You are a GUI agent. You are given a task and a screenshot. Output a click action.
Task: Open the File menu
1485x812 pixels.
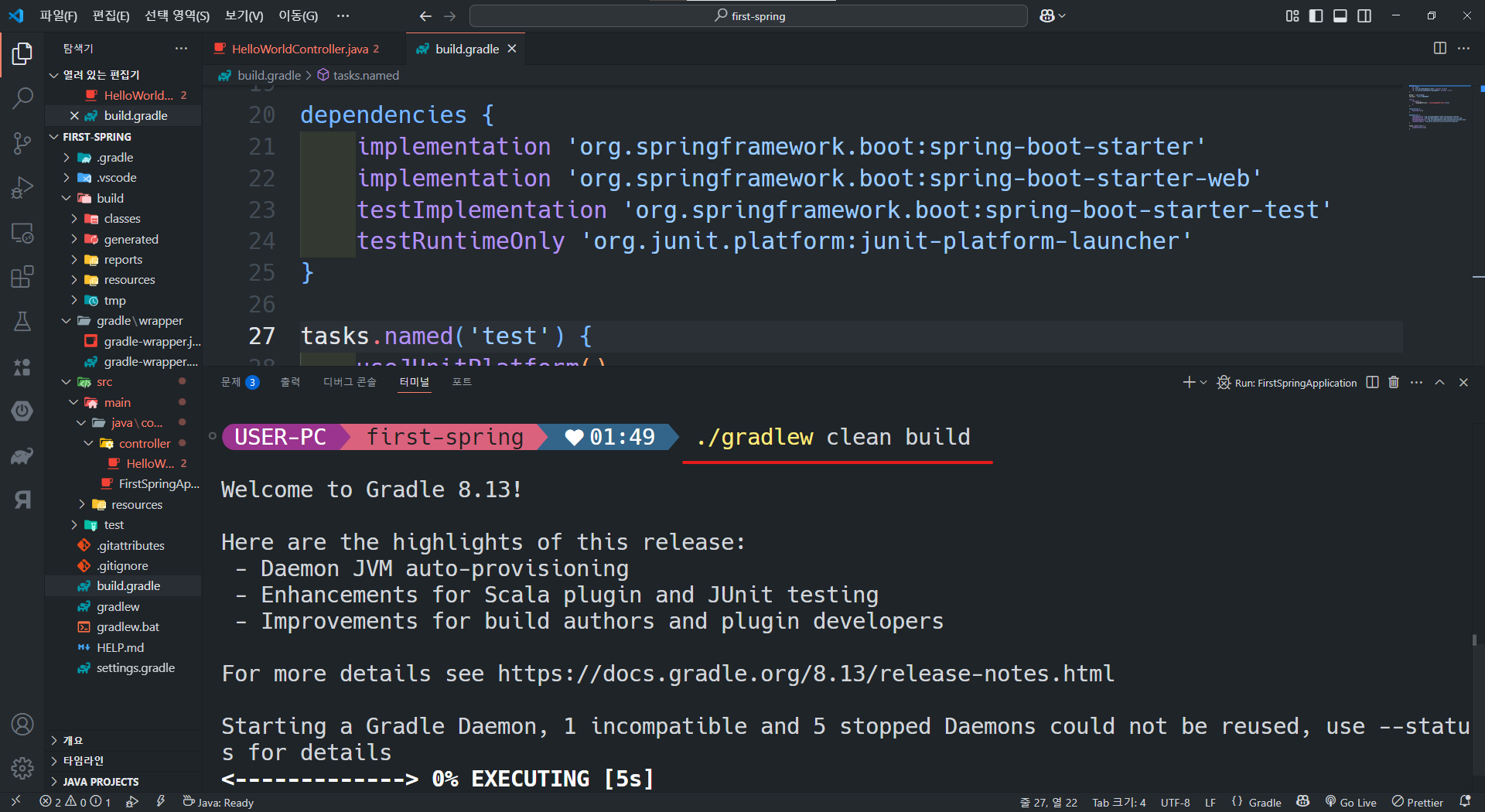(59, 15)
